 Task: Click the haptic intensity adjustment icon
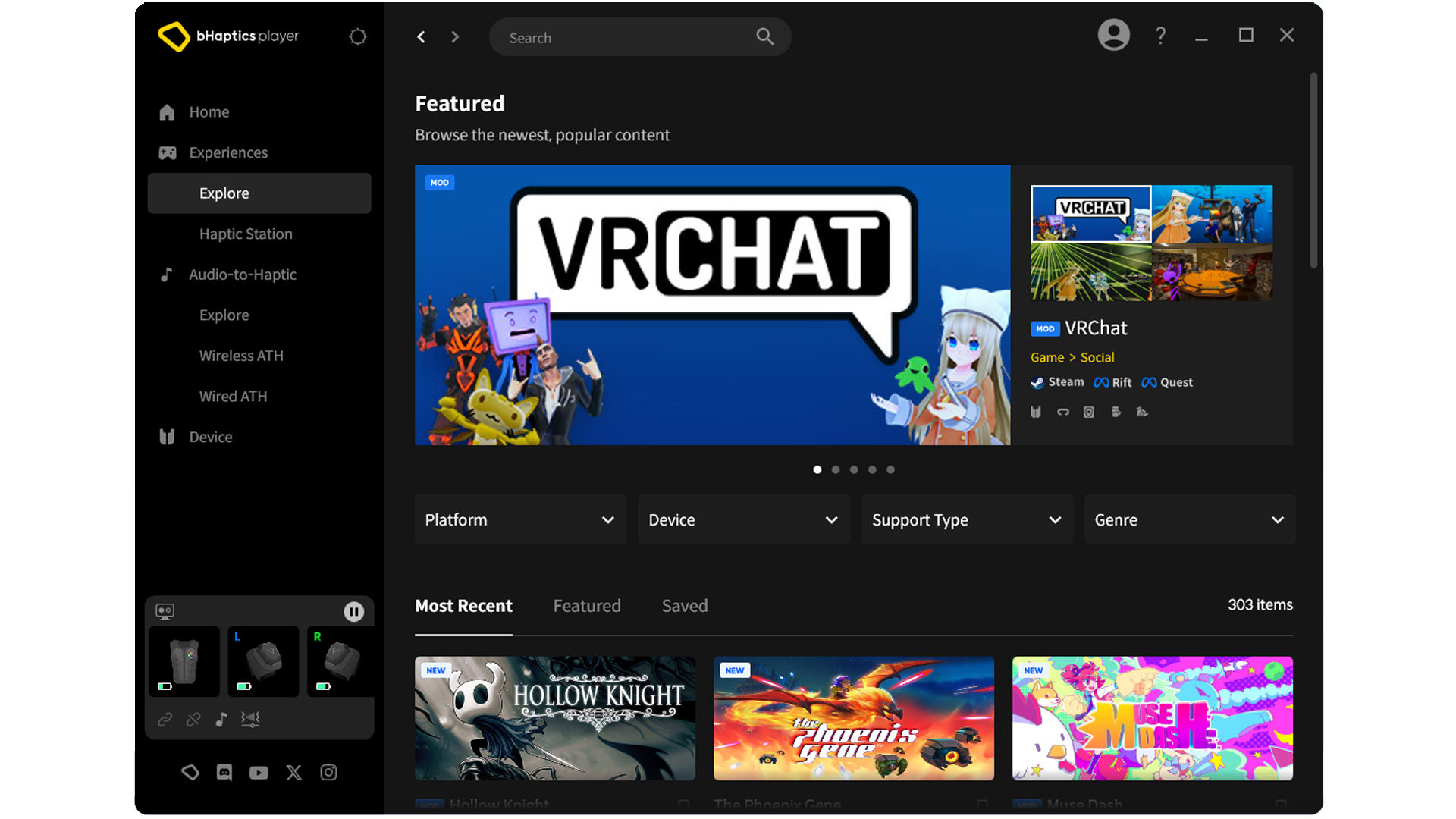pos(250,719)
